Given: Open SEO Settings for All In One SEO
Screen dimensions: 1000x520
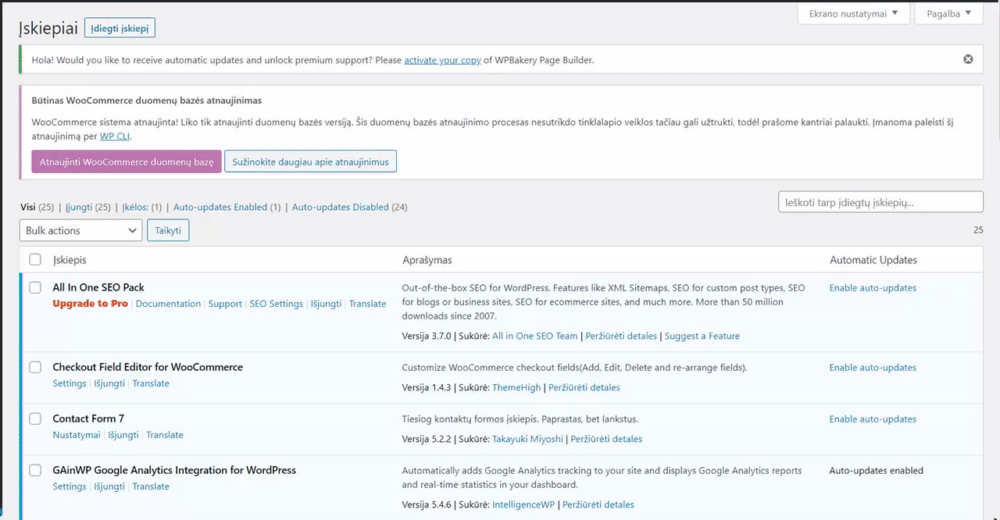Looking at the screenshot, I should [x=276, y=304].
